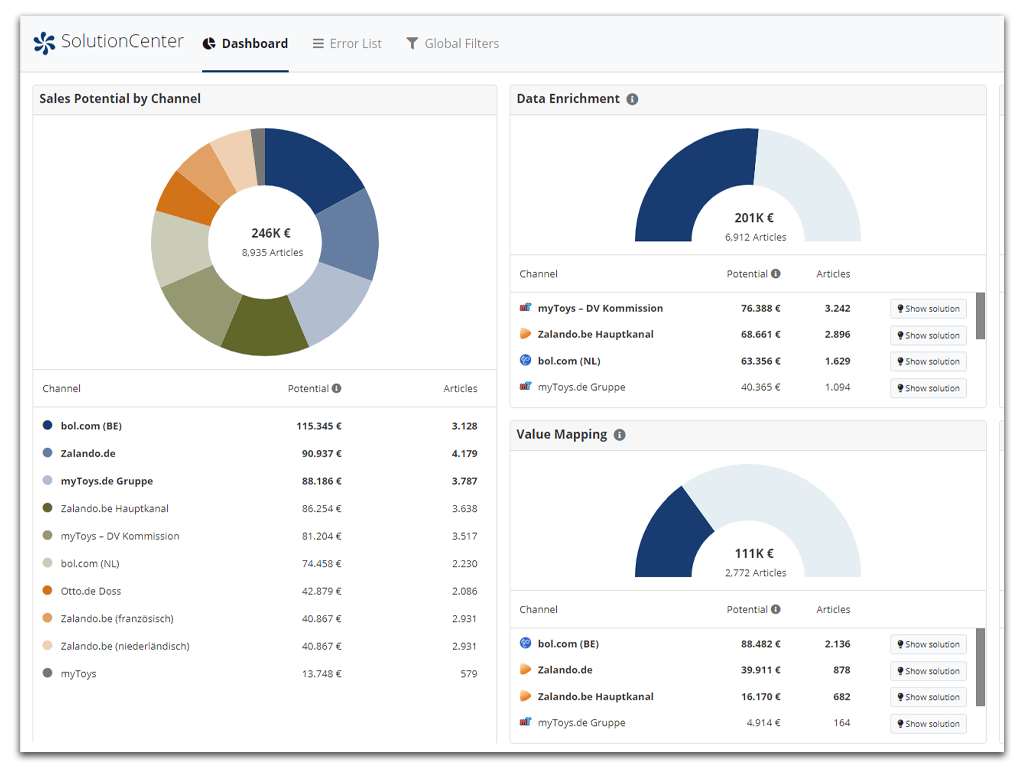Click the '8,935 Articles' donut chart label
This screenshot has height=768, width=1024.
coord(272,253)
